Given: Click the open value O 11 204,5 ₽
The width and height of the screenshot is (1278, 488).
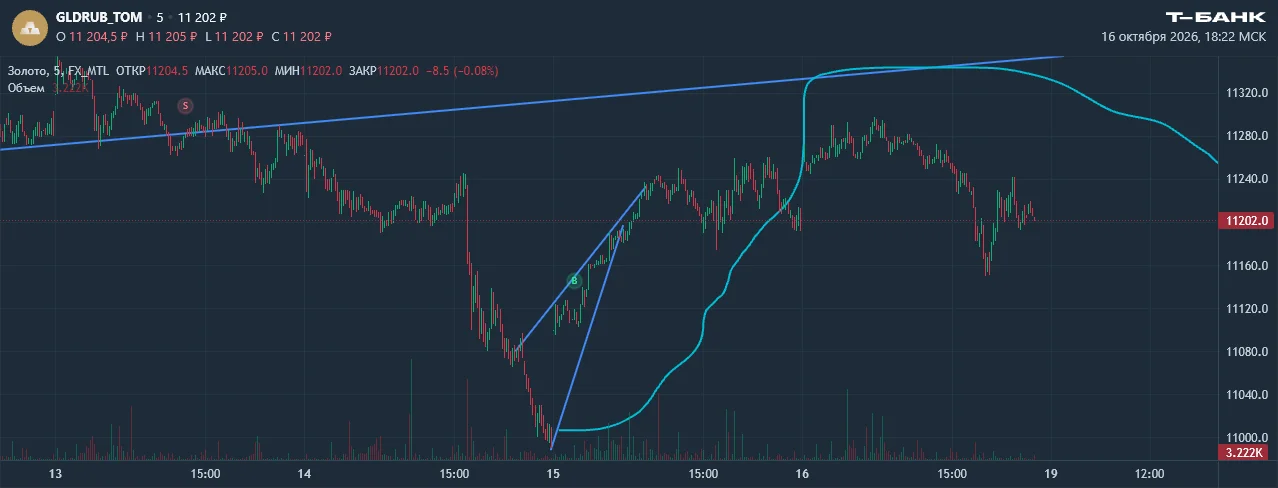Looking at the screenshot, I should point(93,36).
